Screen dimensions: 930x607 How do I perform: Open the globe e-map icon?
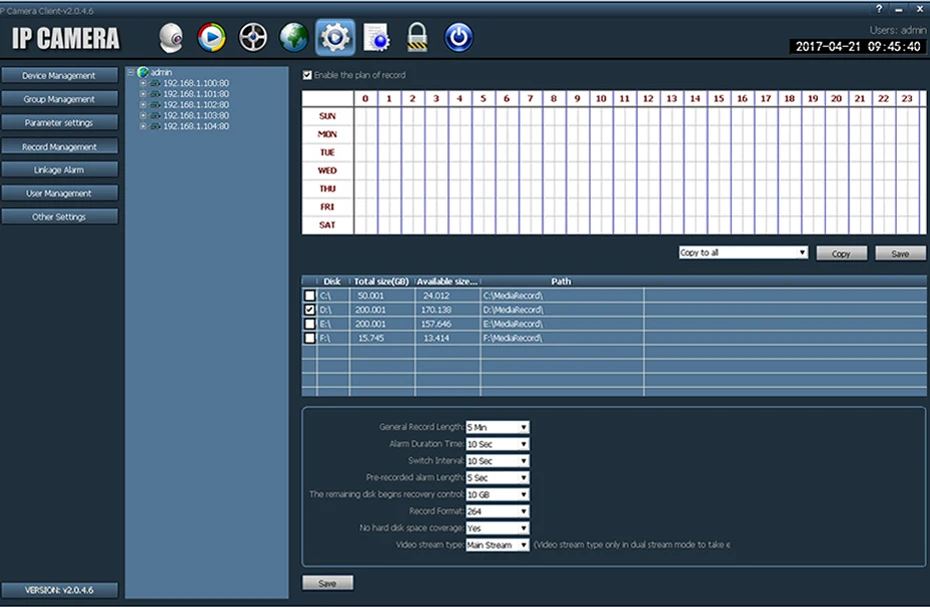coord(294,37)
